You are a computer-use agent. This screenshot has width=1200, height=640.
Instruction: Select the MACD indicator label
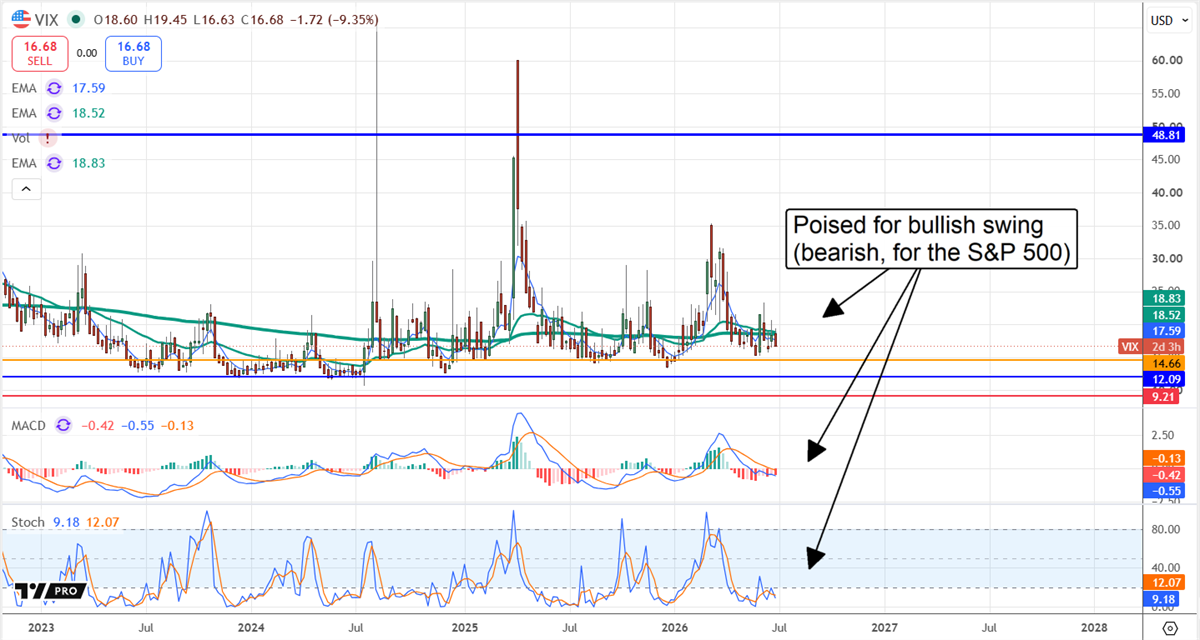pyautogui.click(x=29, y=426)
